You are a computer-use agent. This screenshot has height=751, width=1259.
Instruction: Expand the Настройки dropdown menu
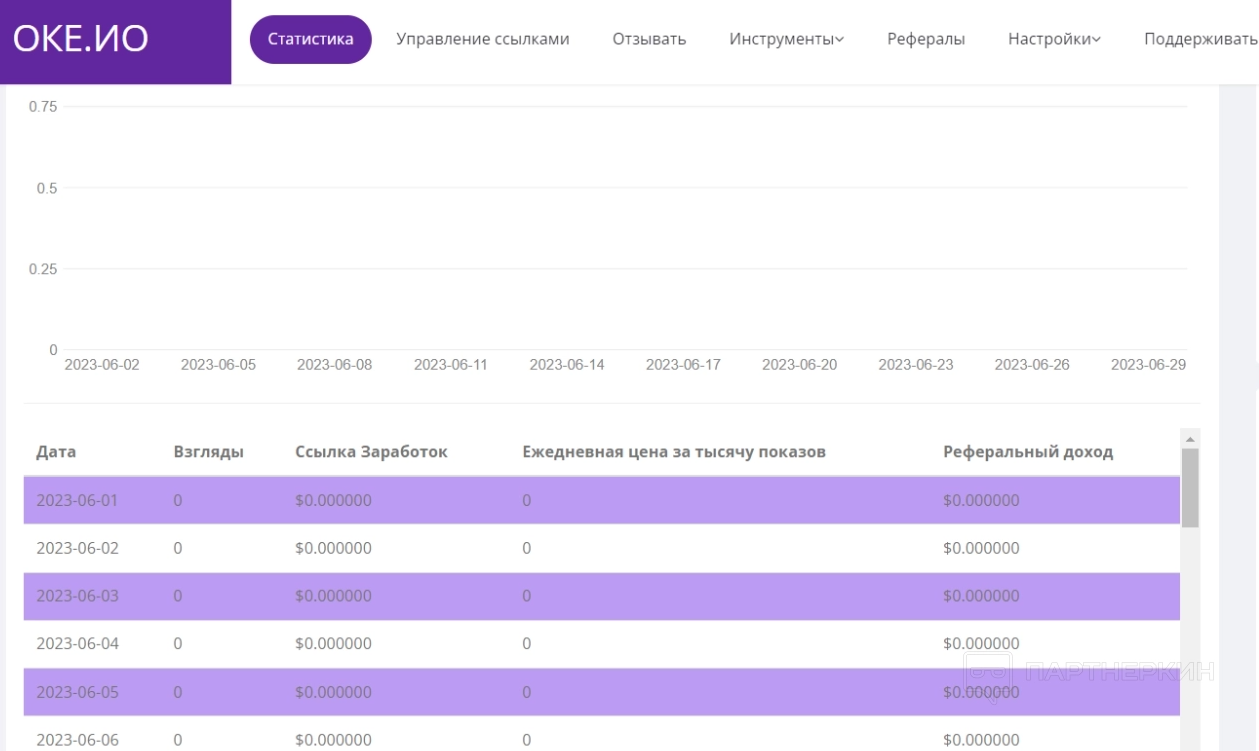point(1054,40)
